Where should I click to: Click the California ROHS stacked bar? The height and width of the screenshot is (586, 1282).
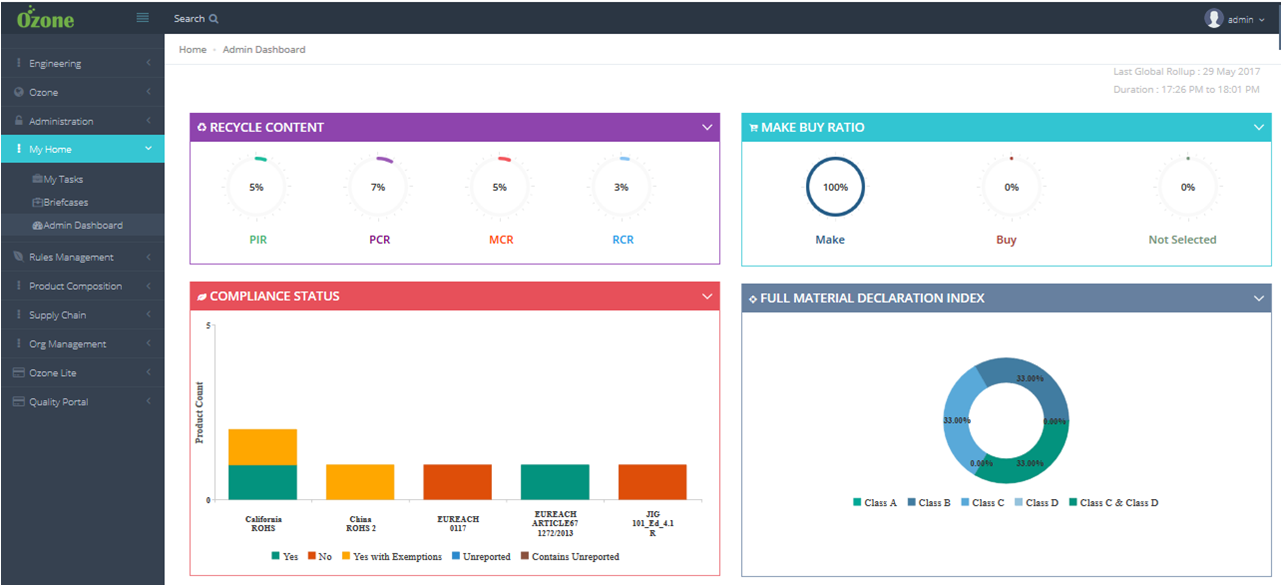(263, 465)
